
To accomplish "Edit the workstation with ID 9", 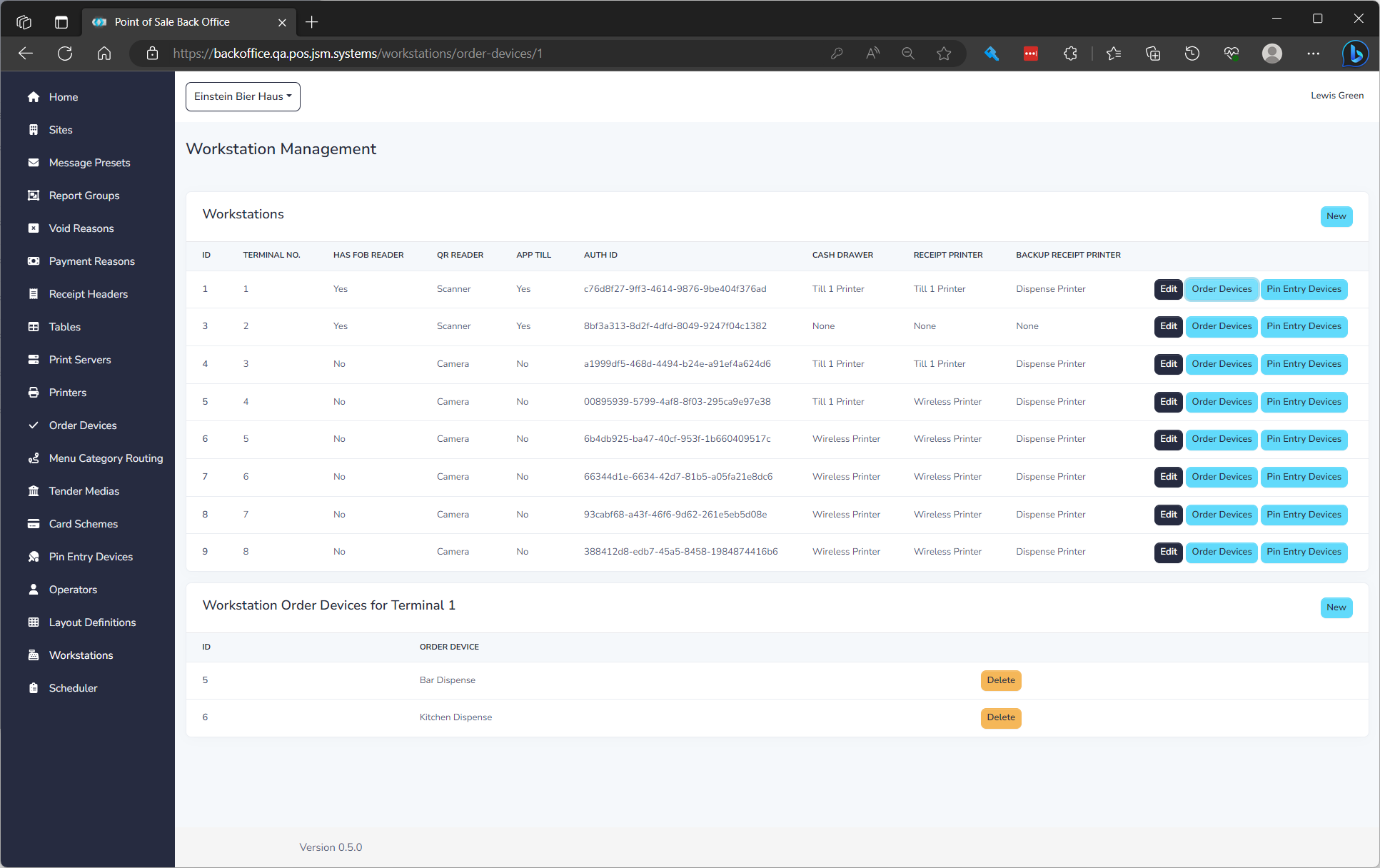I will [x=1168, y=552].
